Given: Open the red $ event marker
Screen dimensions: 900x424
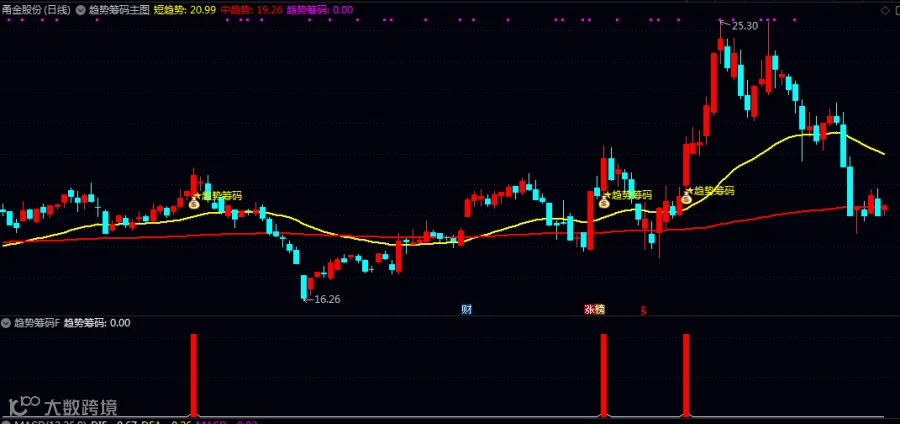Looking at the screenshot, I should (x=644, y=310).
